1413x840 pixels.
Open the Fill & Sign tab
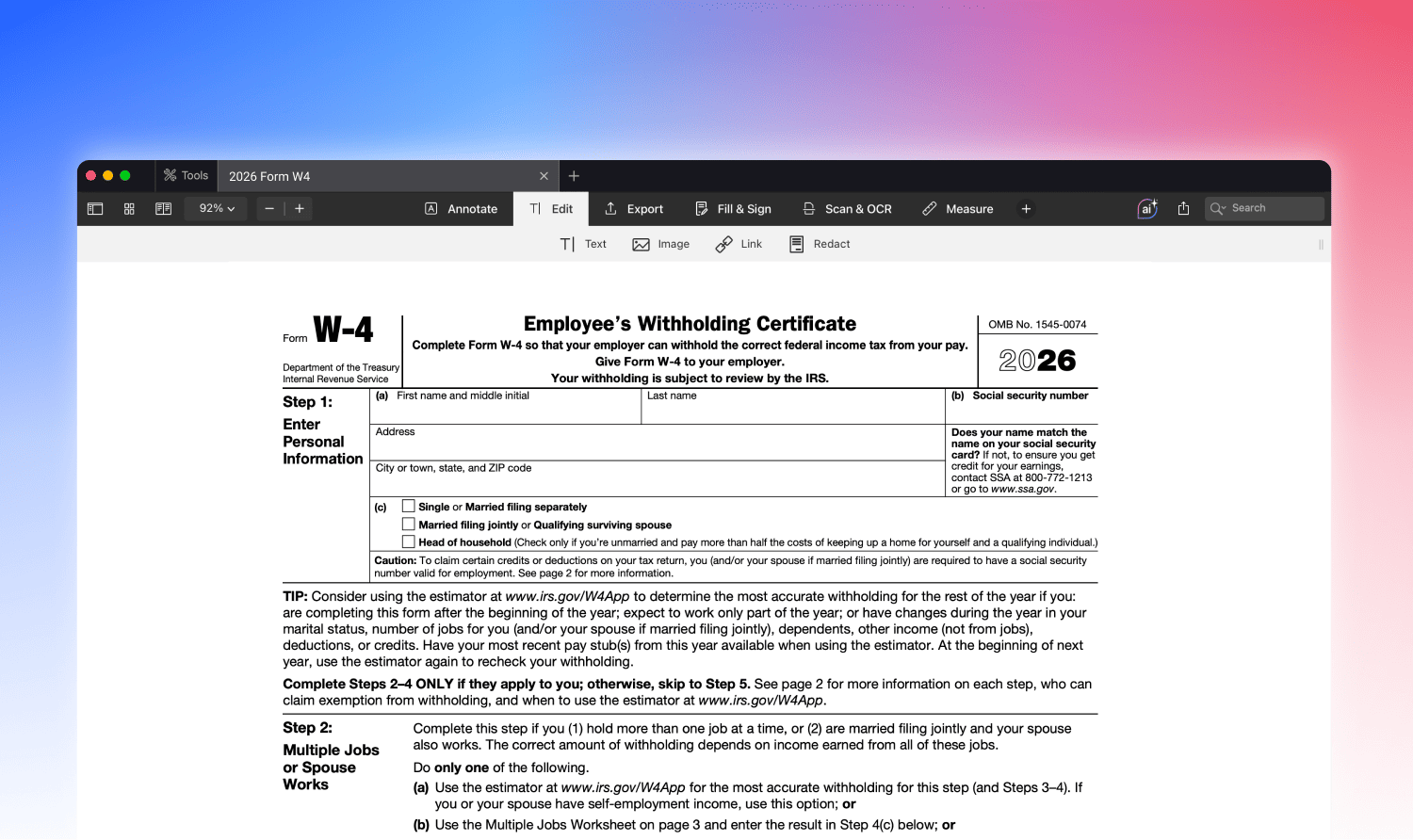(733, 209)
